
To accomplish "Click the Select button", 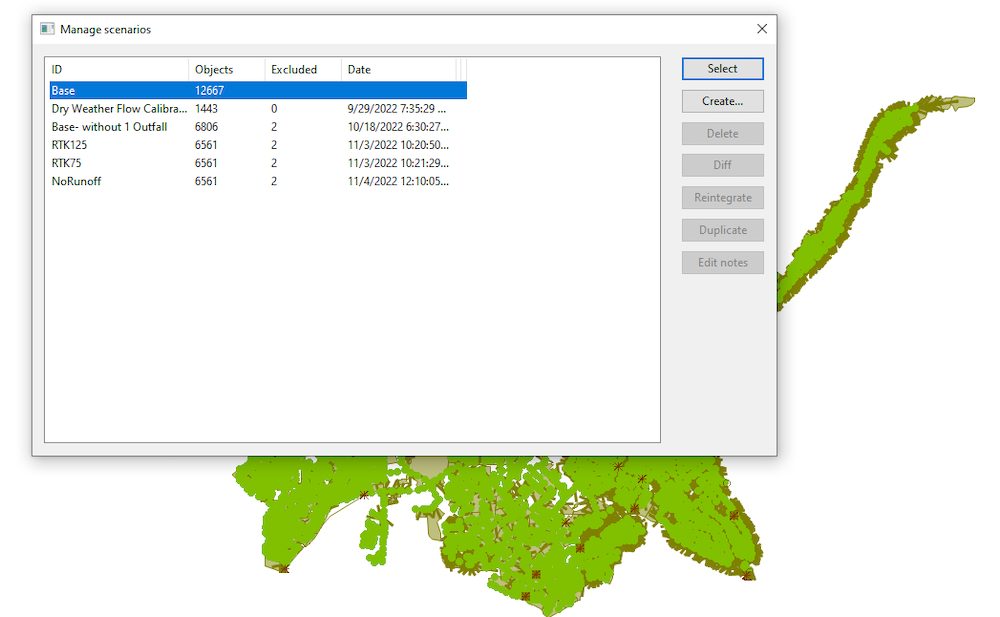I will tap(722, 69).
